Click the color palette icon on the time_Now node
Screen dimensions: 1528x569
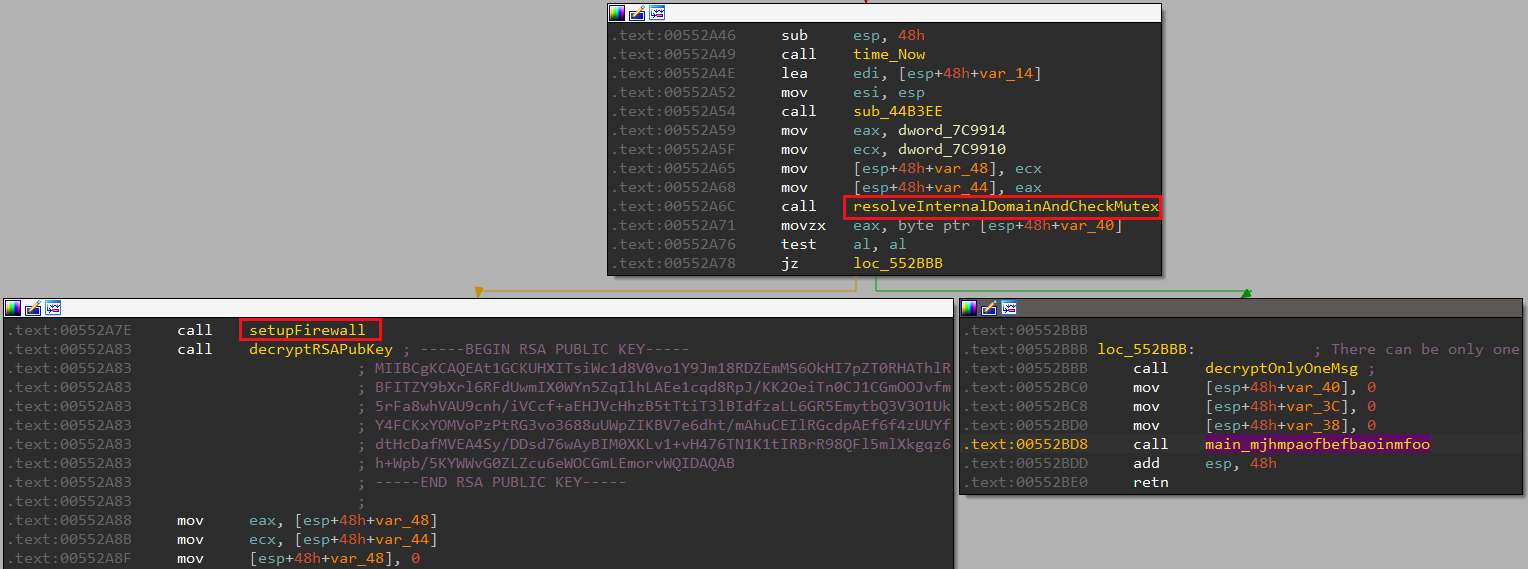pos(617,13)
